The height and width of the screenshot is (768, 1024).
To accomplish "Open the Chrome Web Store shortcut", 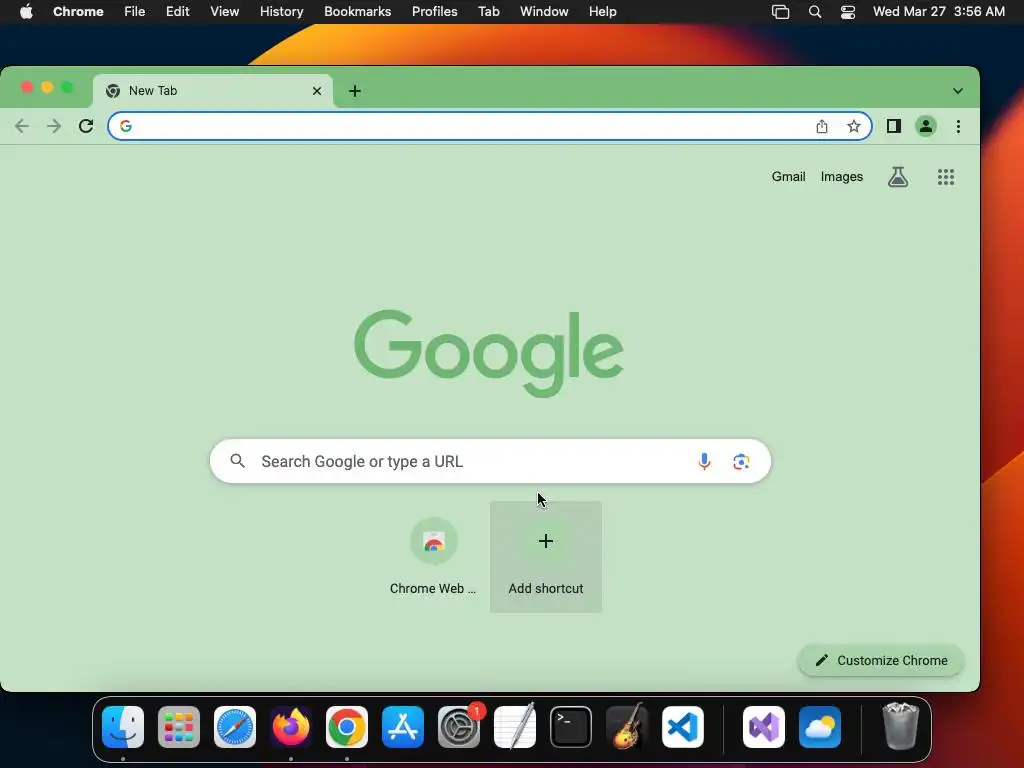I will click(434, 556).
